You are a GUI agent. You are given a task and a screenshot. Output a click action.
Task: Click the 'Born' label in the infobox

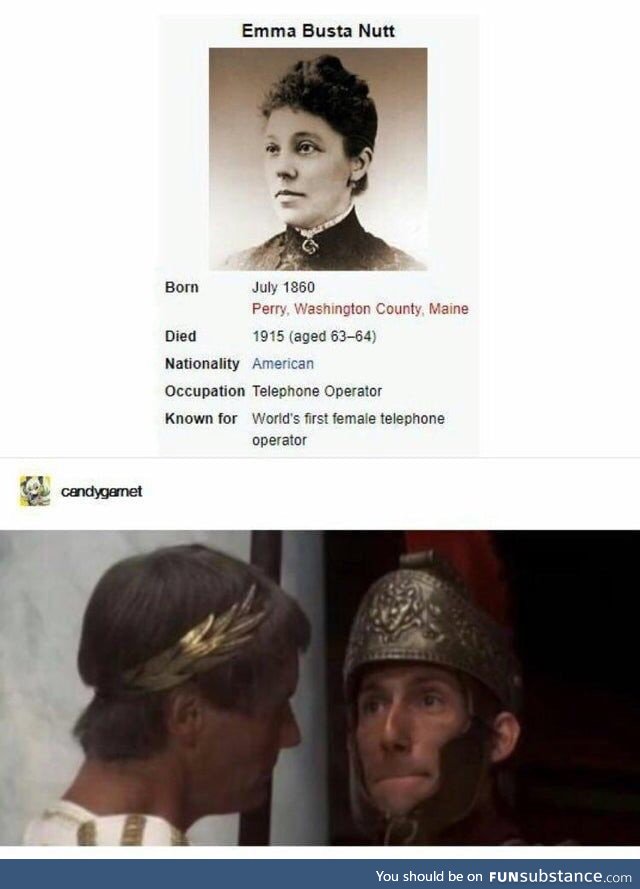pyautogui.click(x=181, y=287)
